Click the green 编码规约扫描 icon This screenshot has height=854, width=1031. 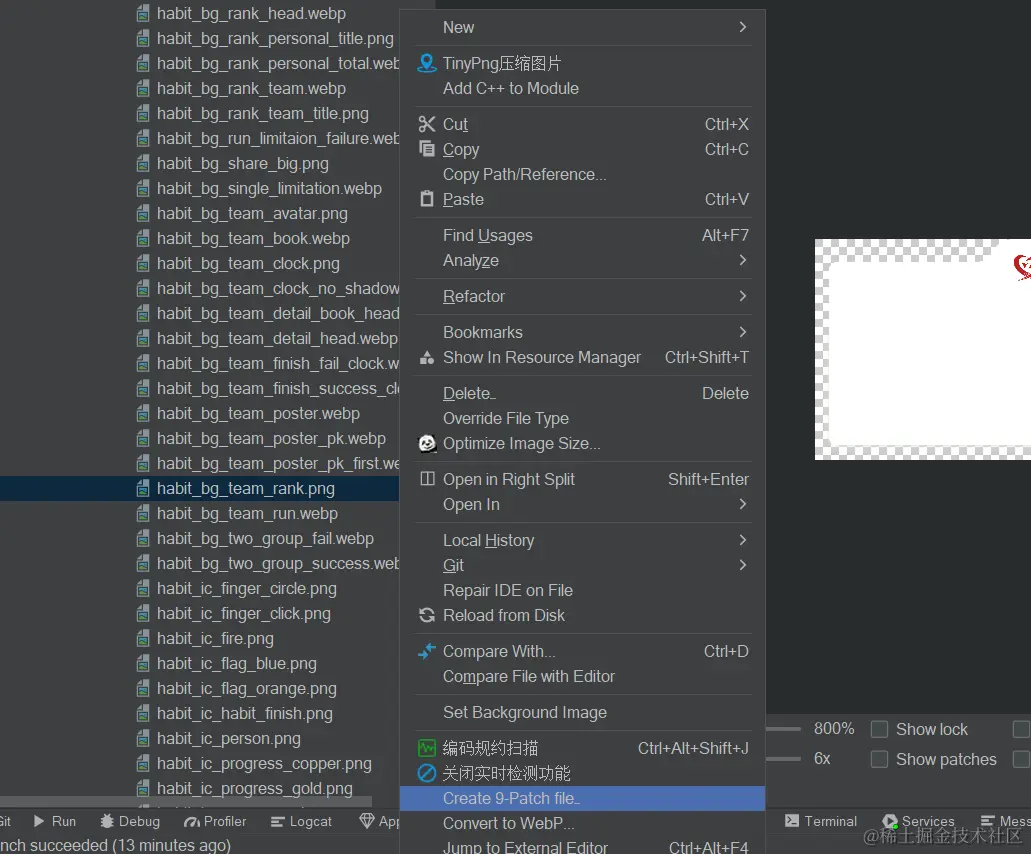point(427,748)
